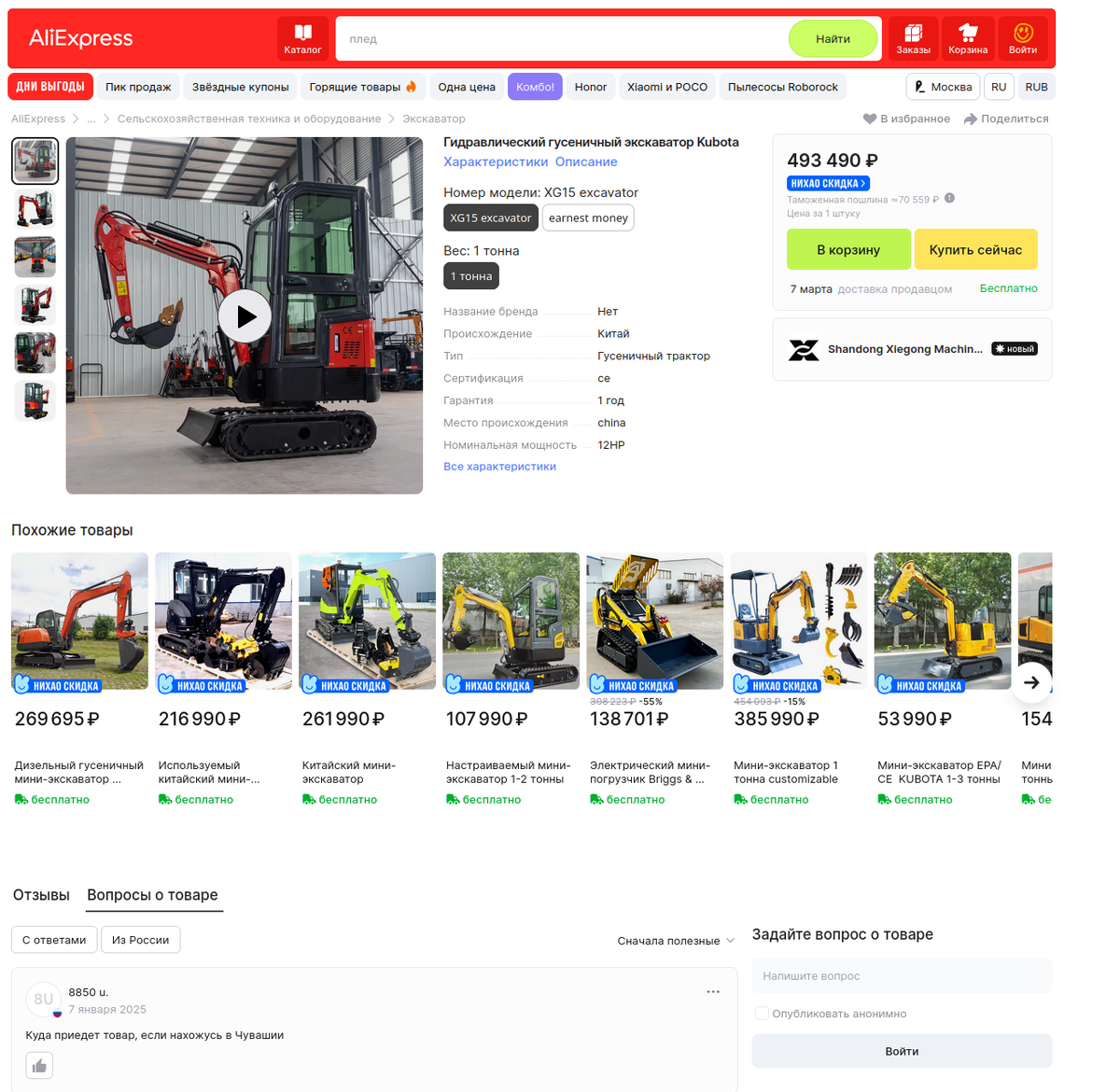Open Одна цена menu item
Viewport: 1120px width, 1092px height.
click(x=467, y=87)
